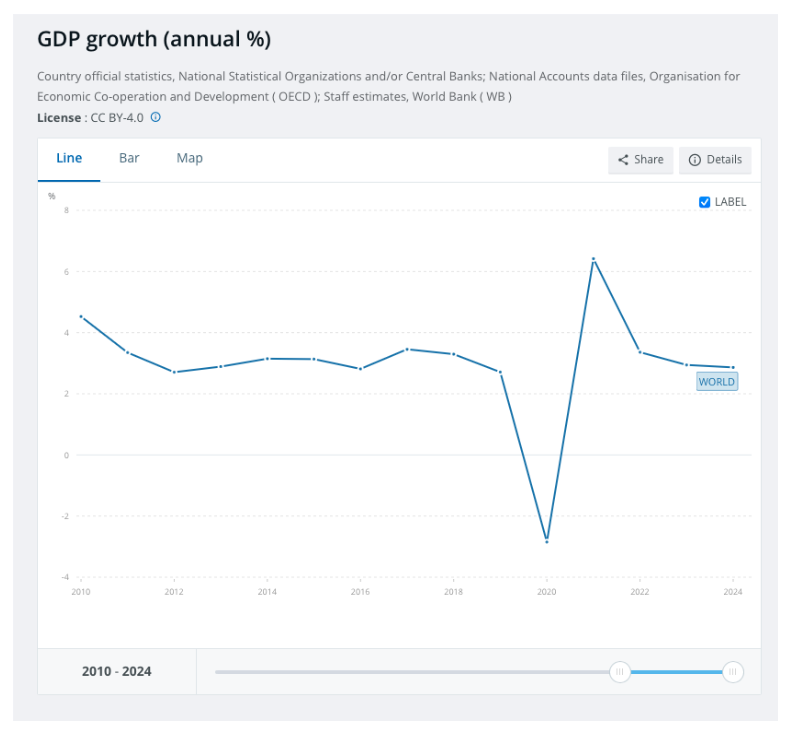Uncheck the LABEL checkbox

pyautogui.click(x=705, y=202)
